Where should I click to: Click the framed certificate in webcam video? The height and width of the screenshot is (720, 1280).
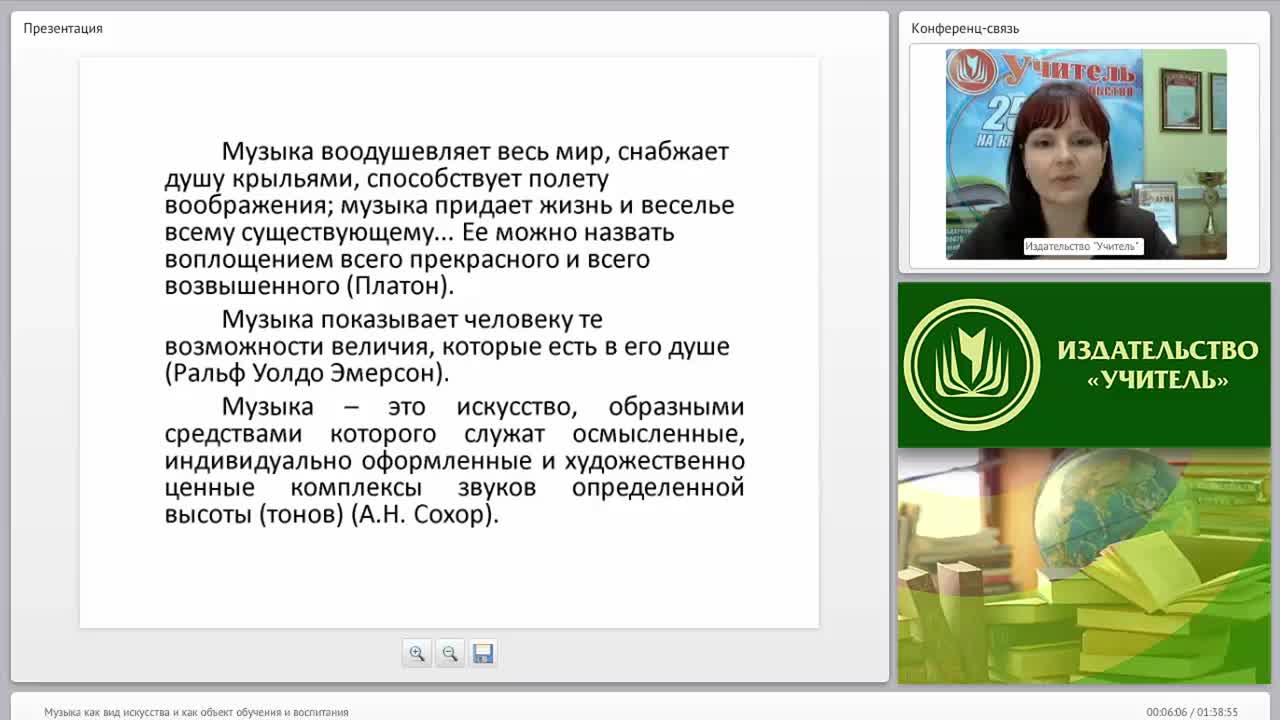click(1180, 100)
